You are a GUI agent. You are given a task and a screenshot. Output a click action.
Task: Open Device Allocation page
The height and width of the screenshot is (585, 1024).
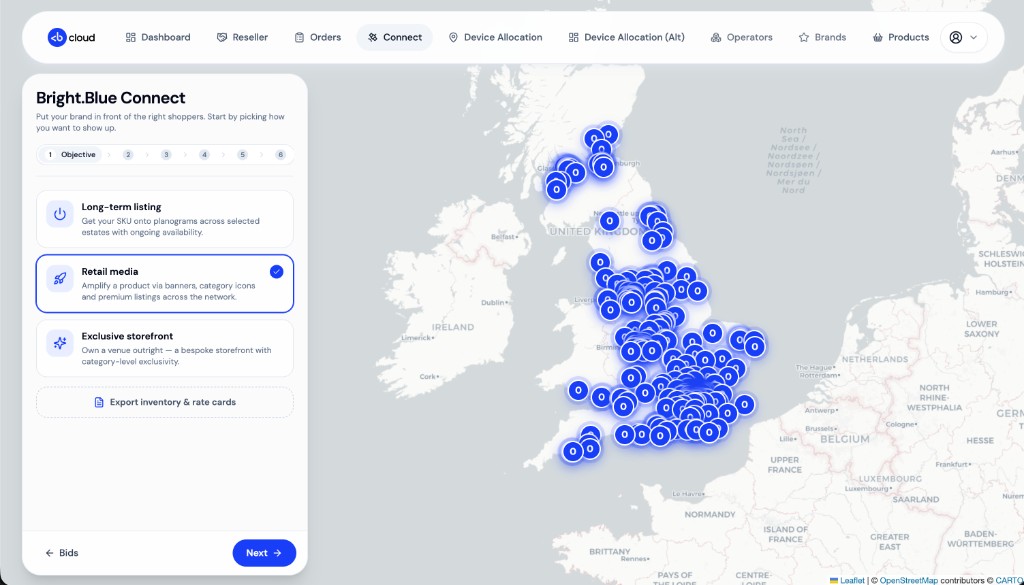[x=495, y=37]
